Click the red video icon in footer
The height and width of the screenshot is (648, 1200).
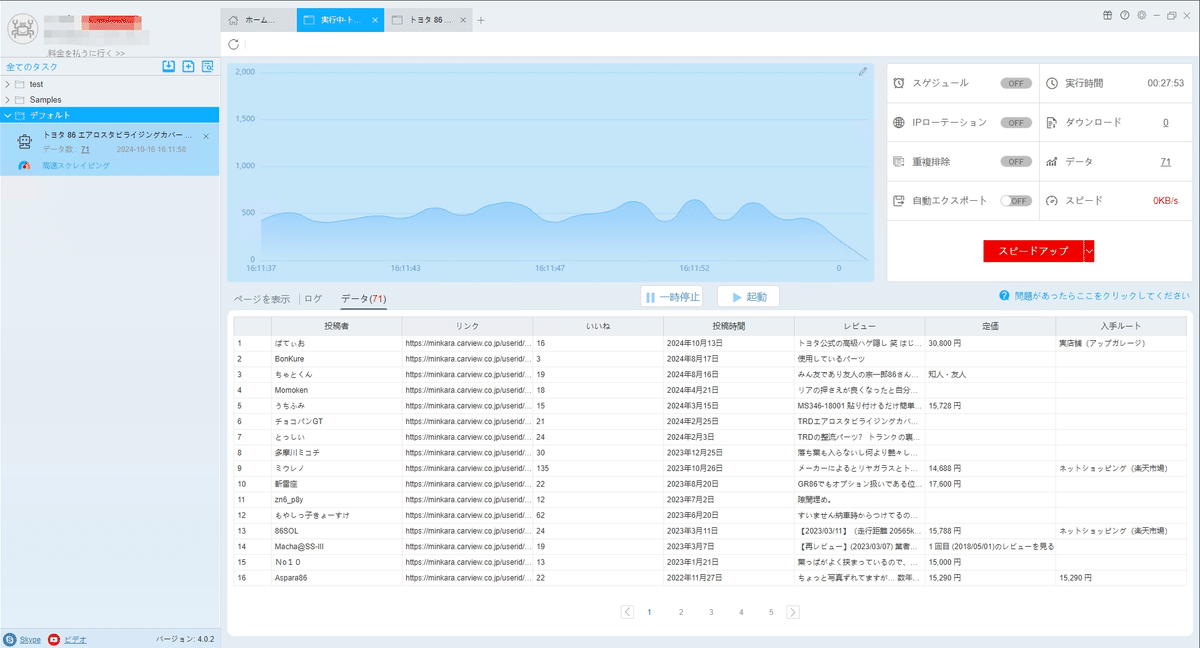[x=54, y=639]
